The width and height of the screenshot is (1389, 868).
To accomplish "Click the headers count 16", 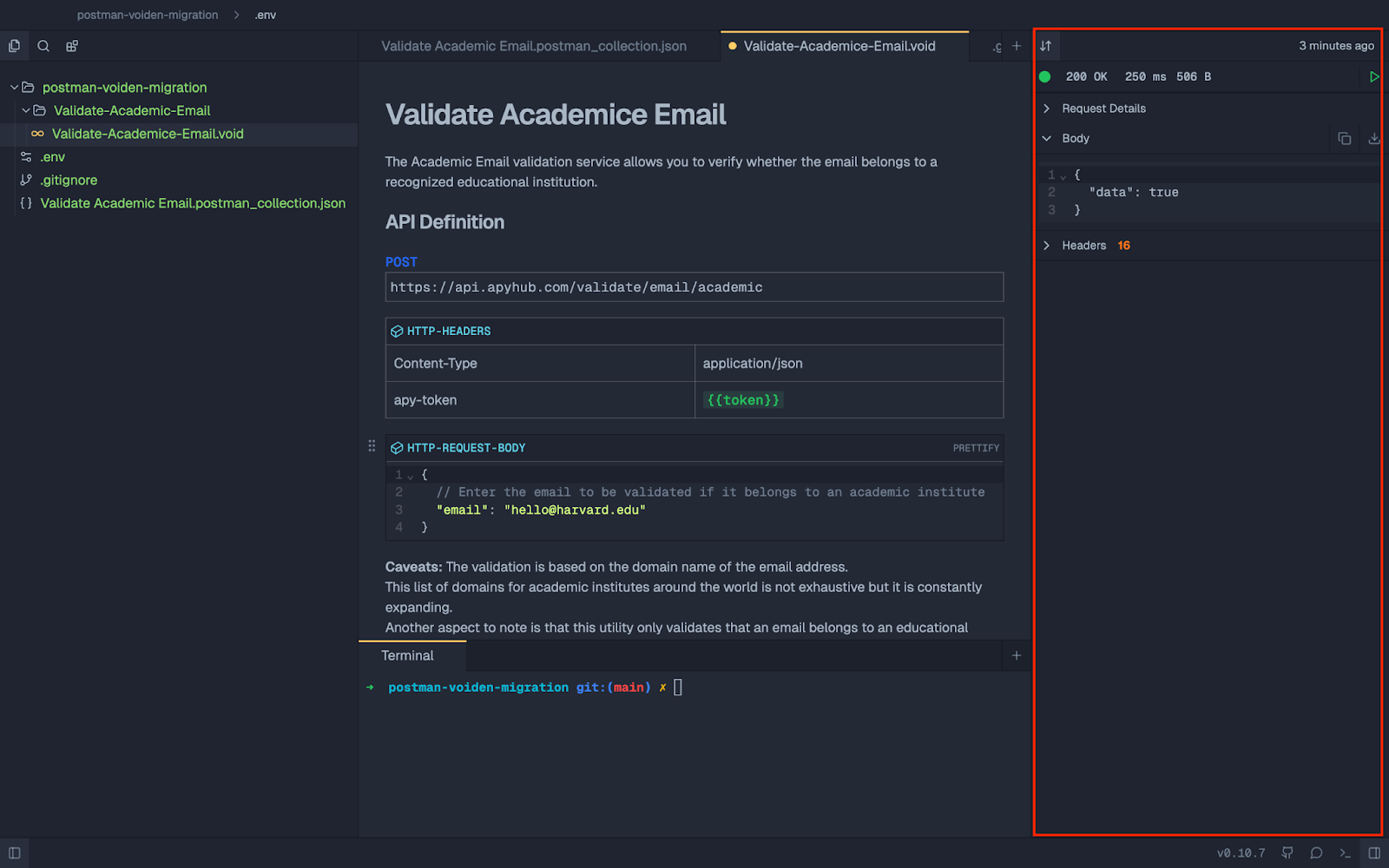I will 1124,246.
